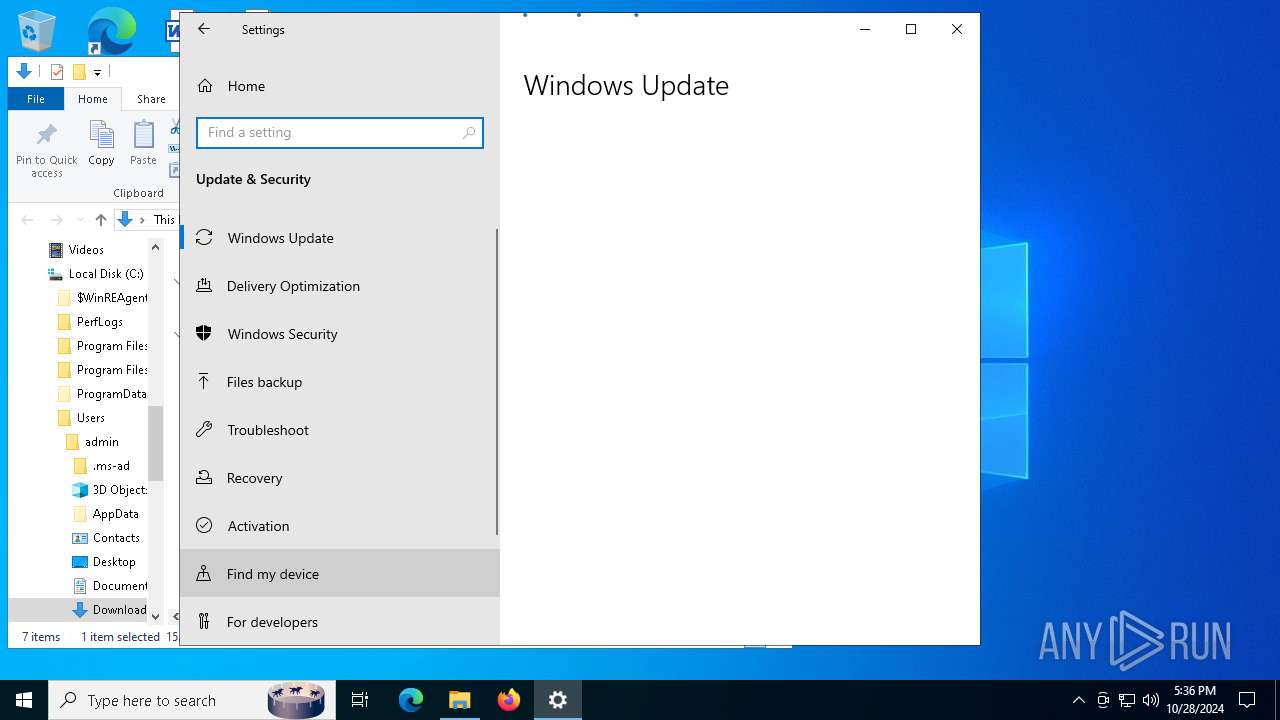Select Local Disk (C:) in tree
This screenshot has width=1280, height=720.
(97, 274)
